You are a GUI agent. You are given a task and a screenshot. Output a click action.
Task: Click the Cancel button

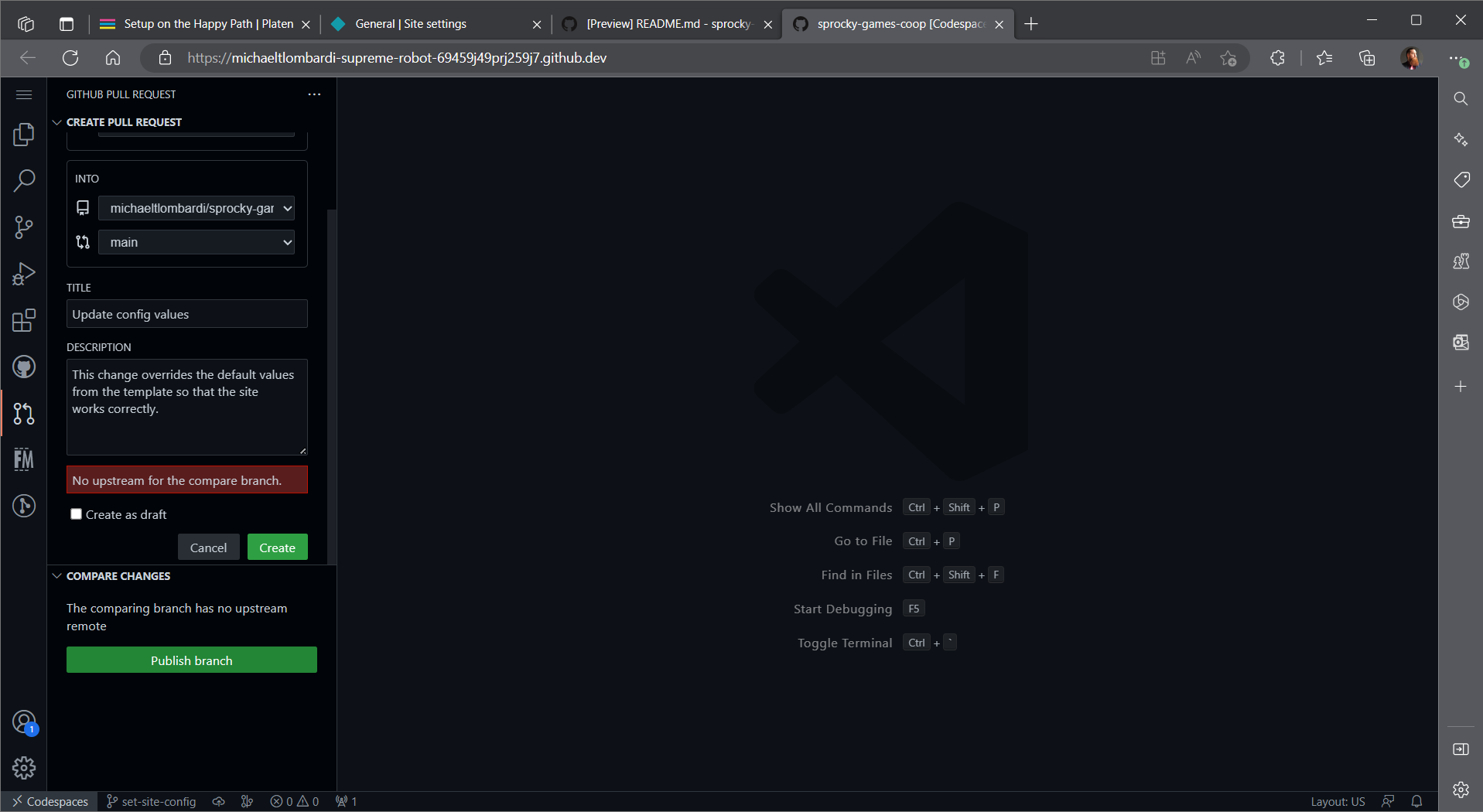[208, 548]
